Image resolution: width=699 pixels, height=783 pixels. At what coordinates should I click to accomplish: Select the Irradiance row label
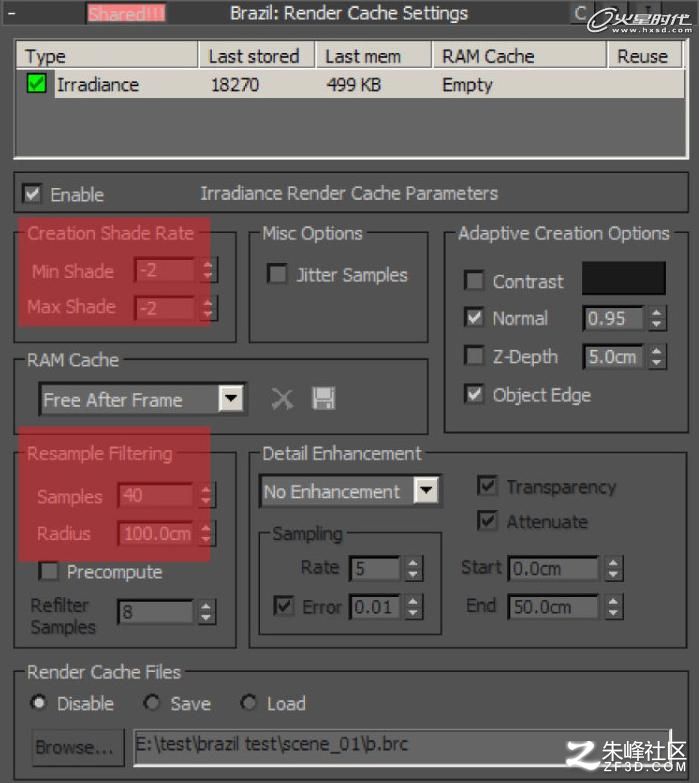[x=98, y=84]
